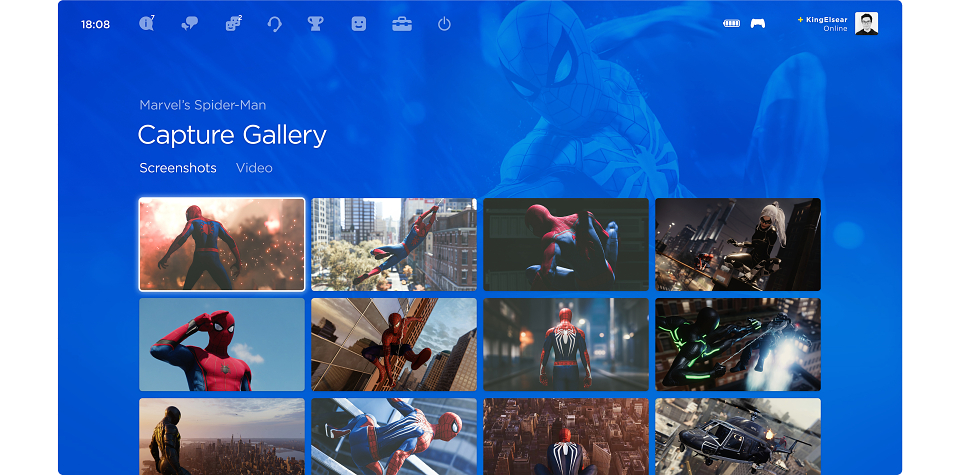The image size is (960, 475).
Task: Open KingElsear profile avatar
Action: point(866,23)
